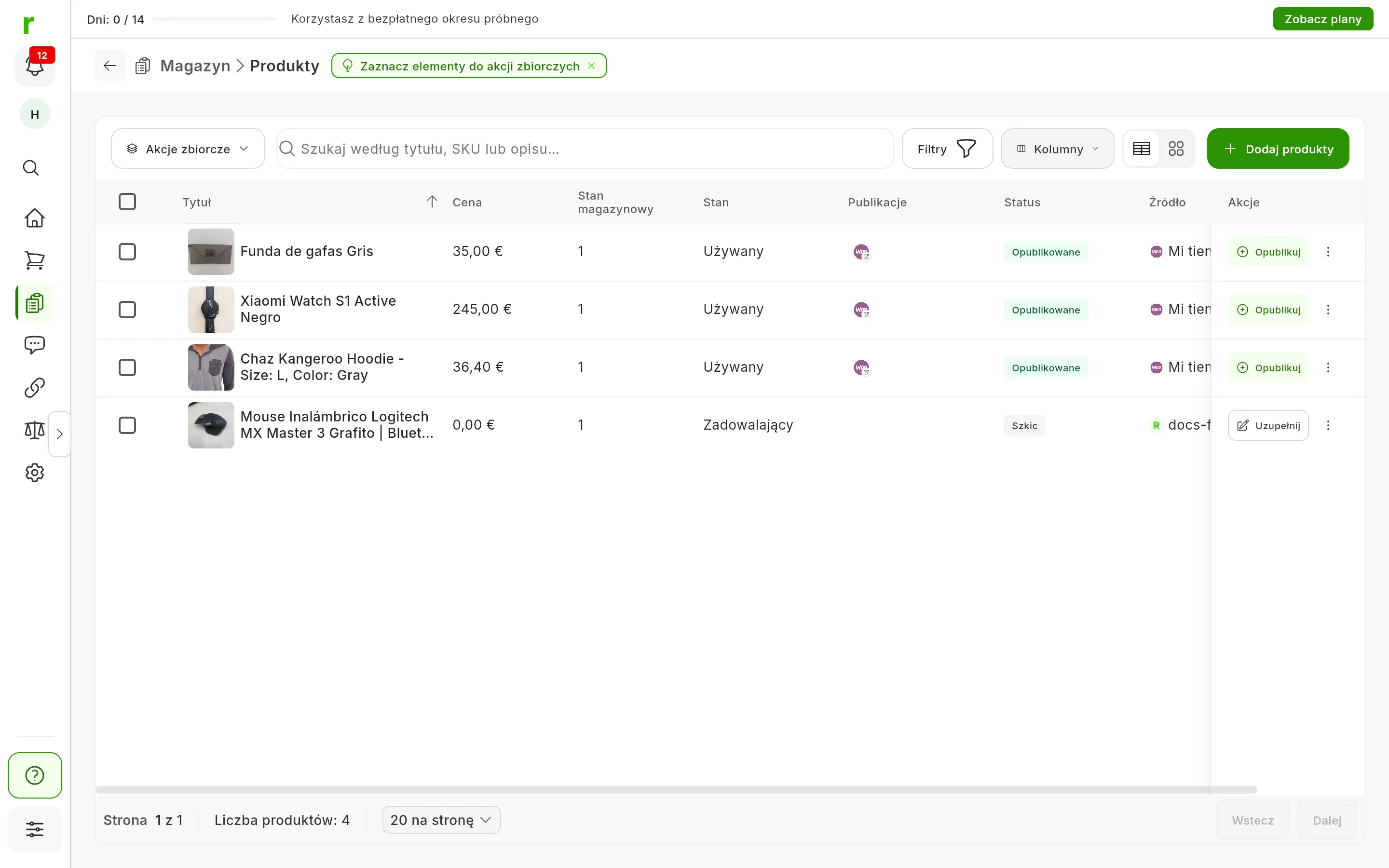Viewport: 1389px width, 868px height.
Task: Go to the home icon in sidebar
Action: click(x=34, y=218)
